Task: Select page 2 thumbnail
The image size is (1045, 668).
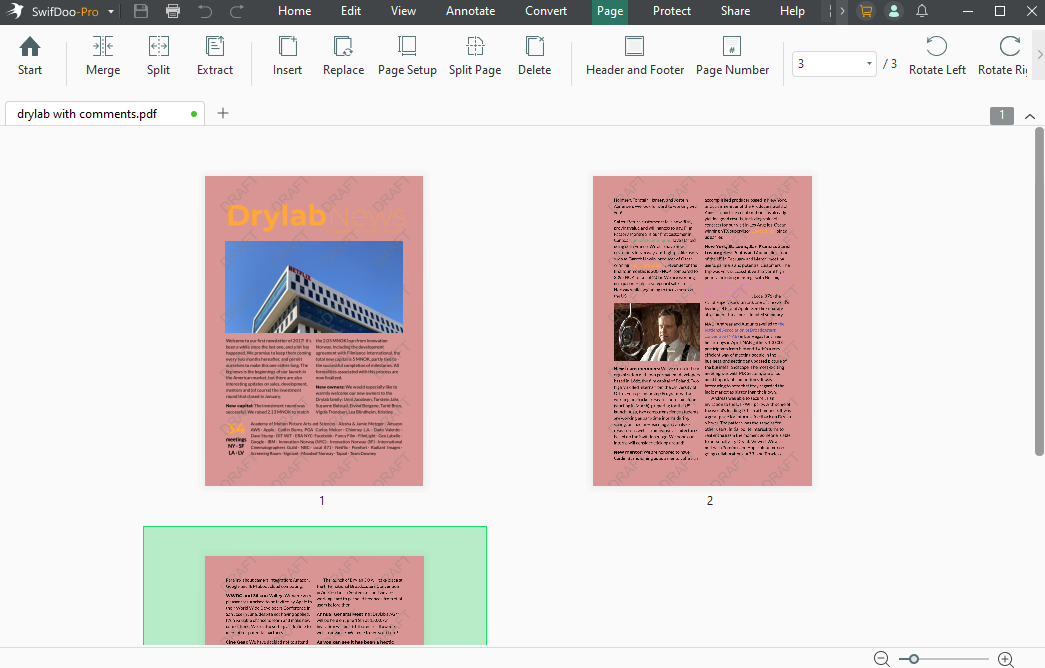Action: [x=702, y=331]
